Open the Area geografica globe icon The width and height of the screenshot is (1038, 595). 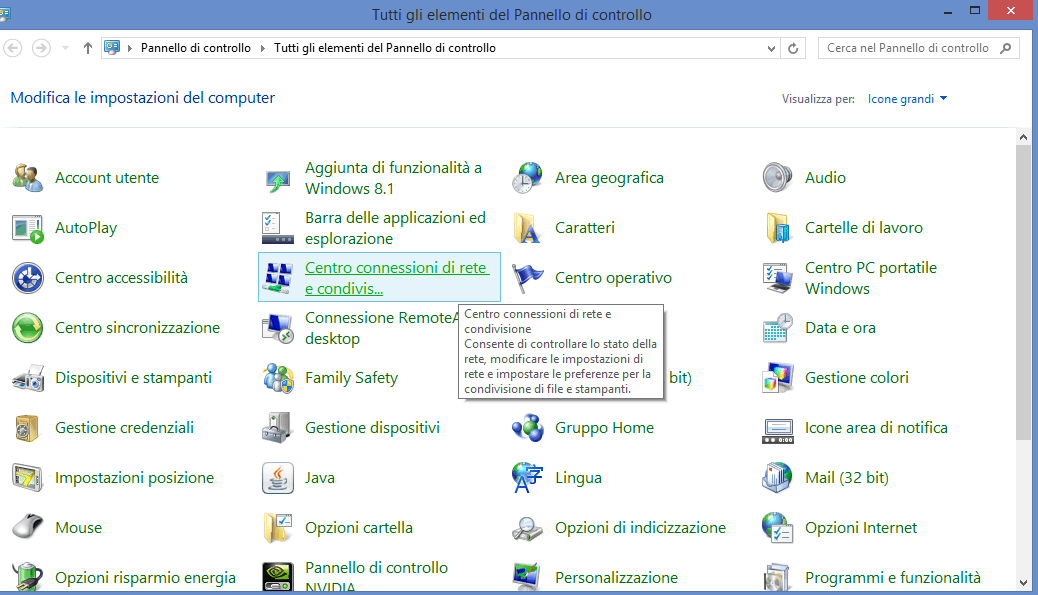click(x=528, y=178)
